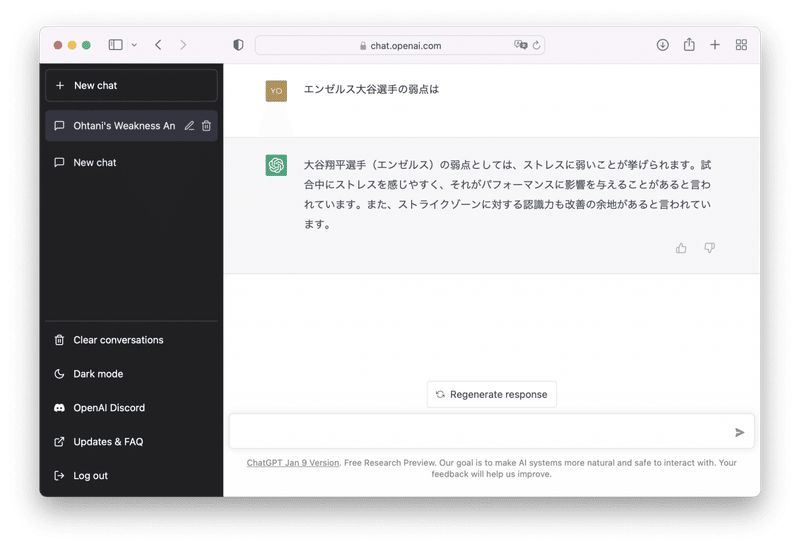Click the Safari sidebar toggle icon
800x549 pixels.
(x=115, y=45)
